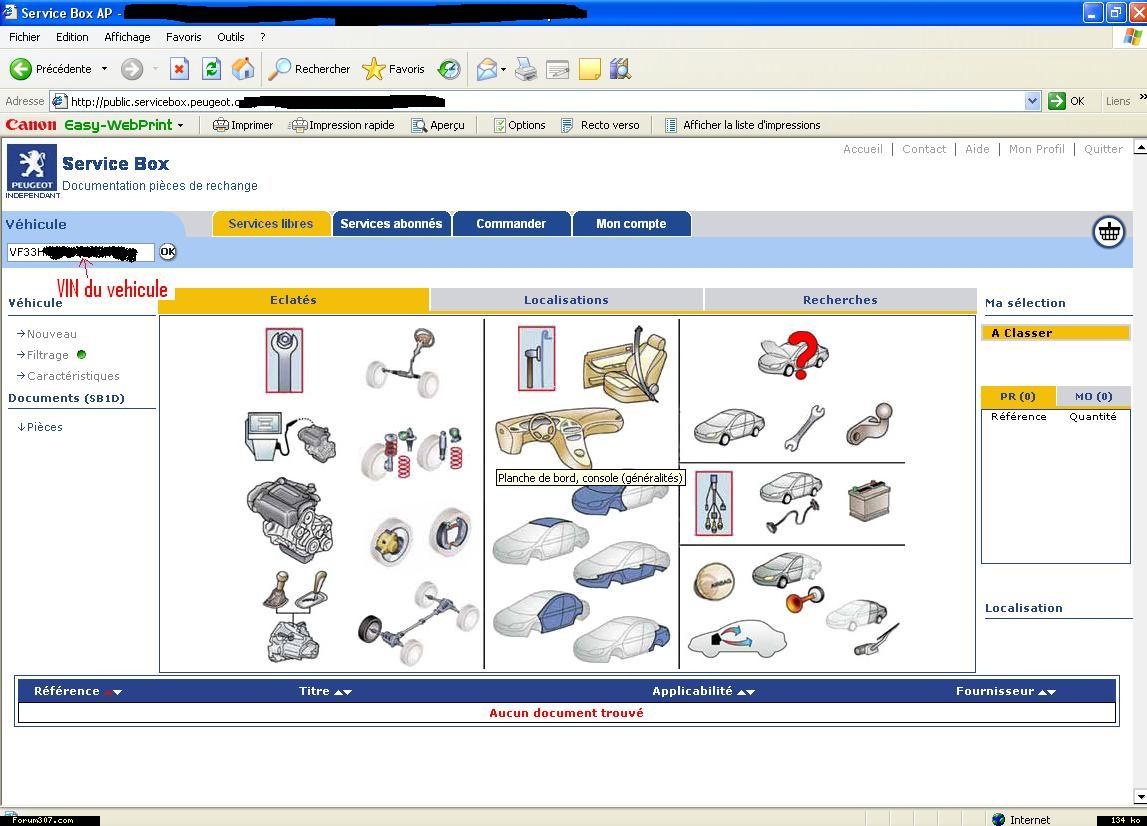Click the browser address URL field

click(x=546, y=101)
